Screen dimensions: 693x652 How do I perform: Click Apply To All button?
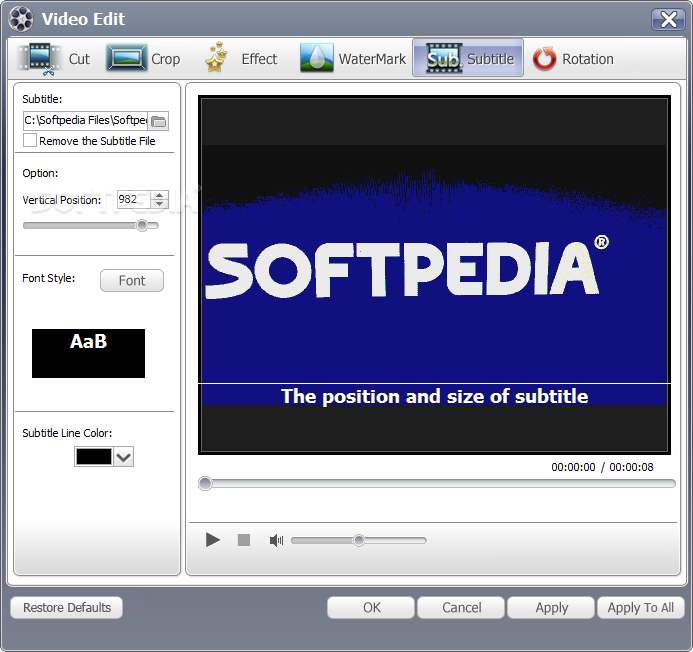[x=640, y=608]
